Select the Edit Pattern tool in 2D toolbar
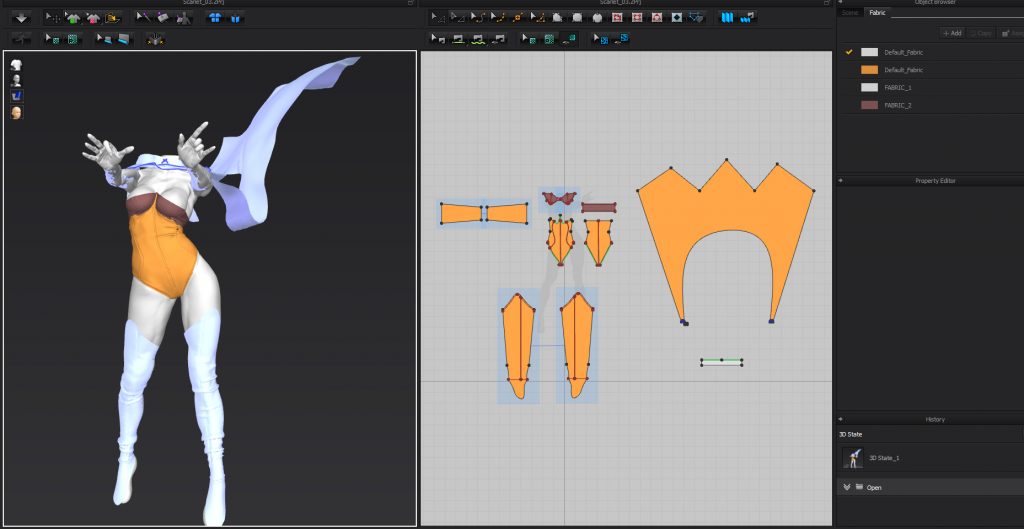This screenshot has width=1024, height=529. tap(457, 18)
